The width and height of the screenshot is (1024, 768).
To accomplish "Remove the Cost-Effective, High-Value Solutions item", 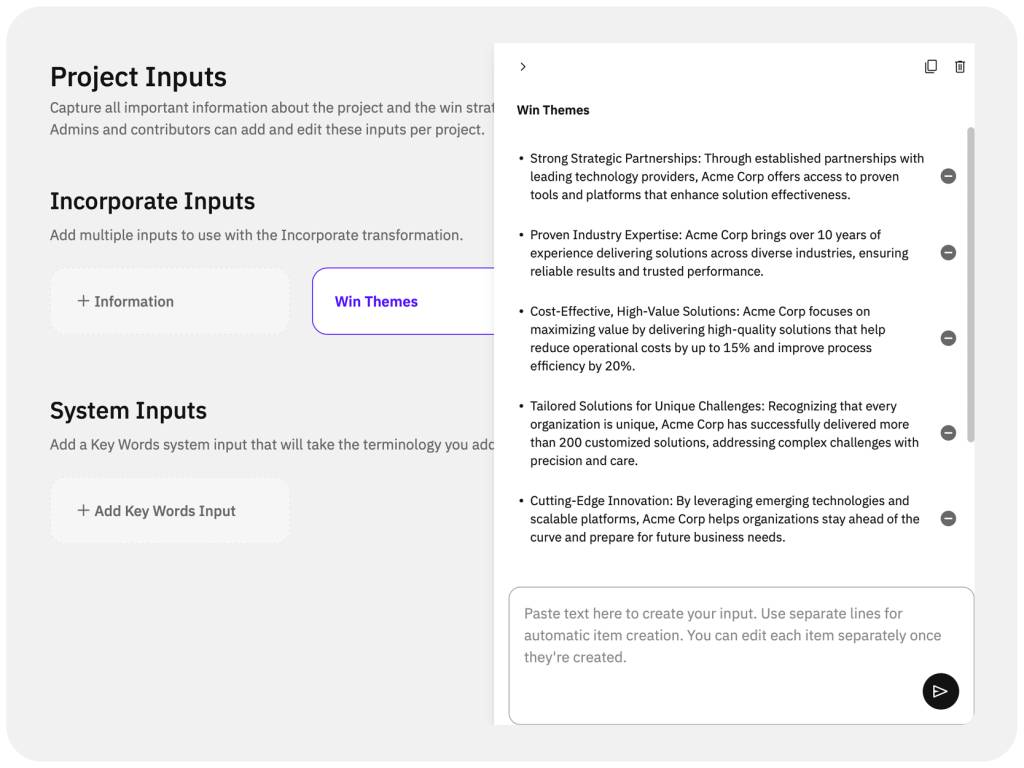I will point(948,338).
